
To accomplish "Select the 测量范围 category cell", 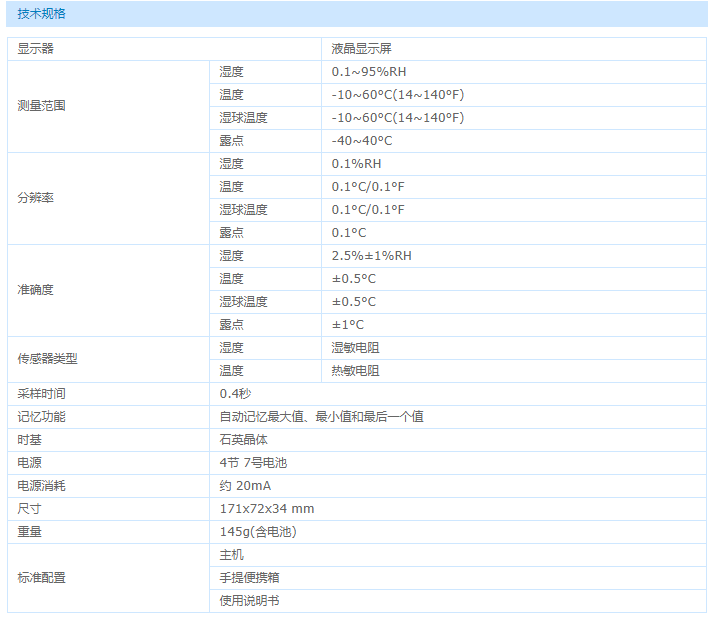I will [x=41, y=106].
